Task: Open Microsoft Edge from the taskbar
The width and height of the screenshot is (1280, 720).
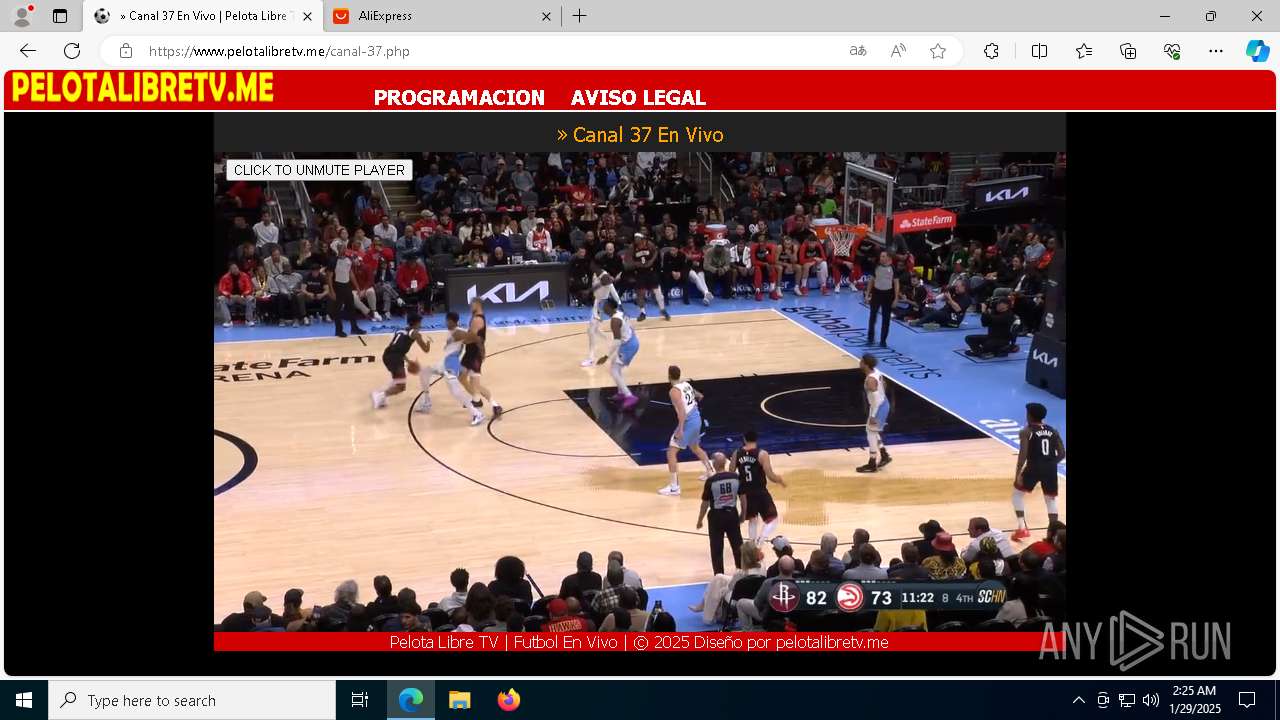Action: click(x=411, y=700)
